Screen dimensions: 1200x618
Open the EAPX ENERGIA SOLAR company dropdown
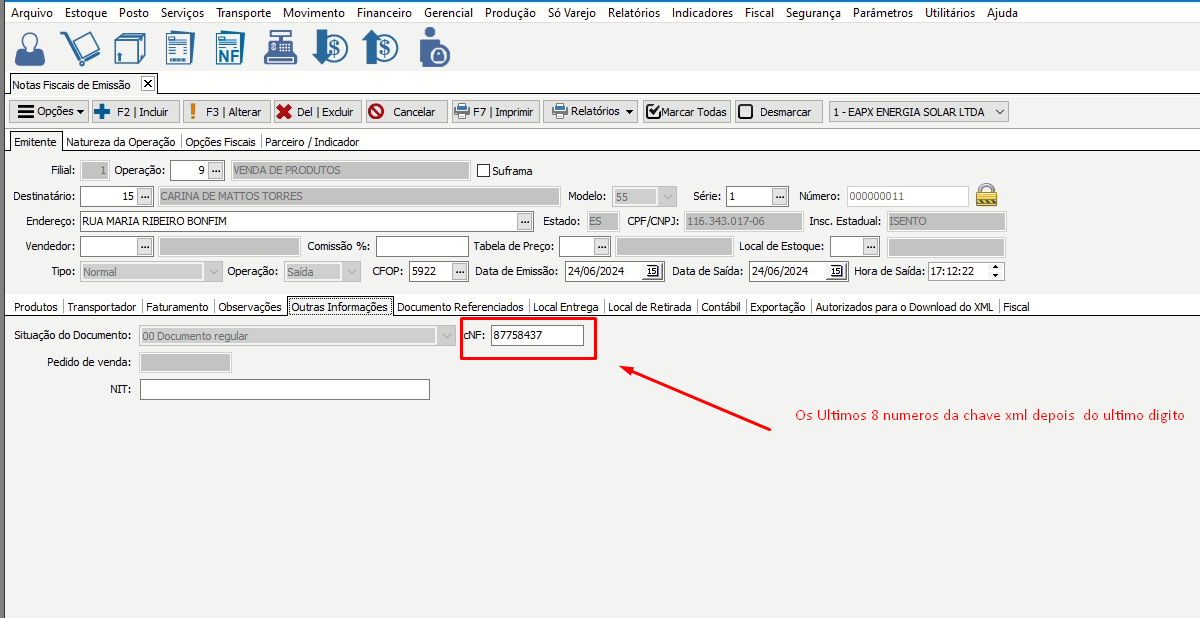pyautogui.click(x=918, y=112)
